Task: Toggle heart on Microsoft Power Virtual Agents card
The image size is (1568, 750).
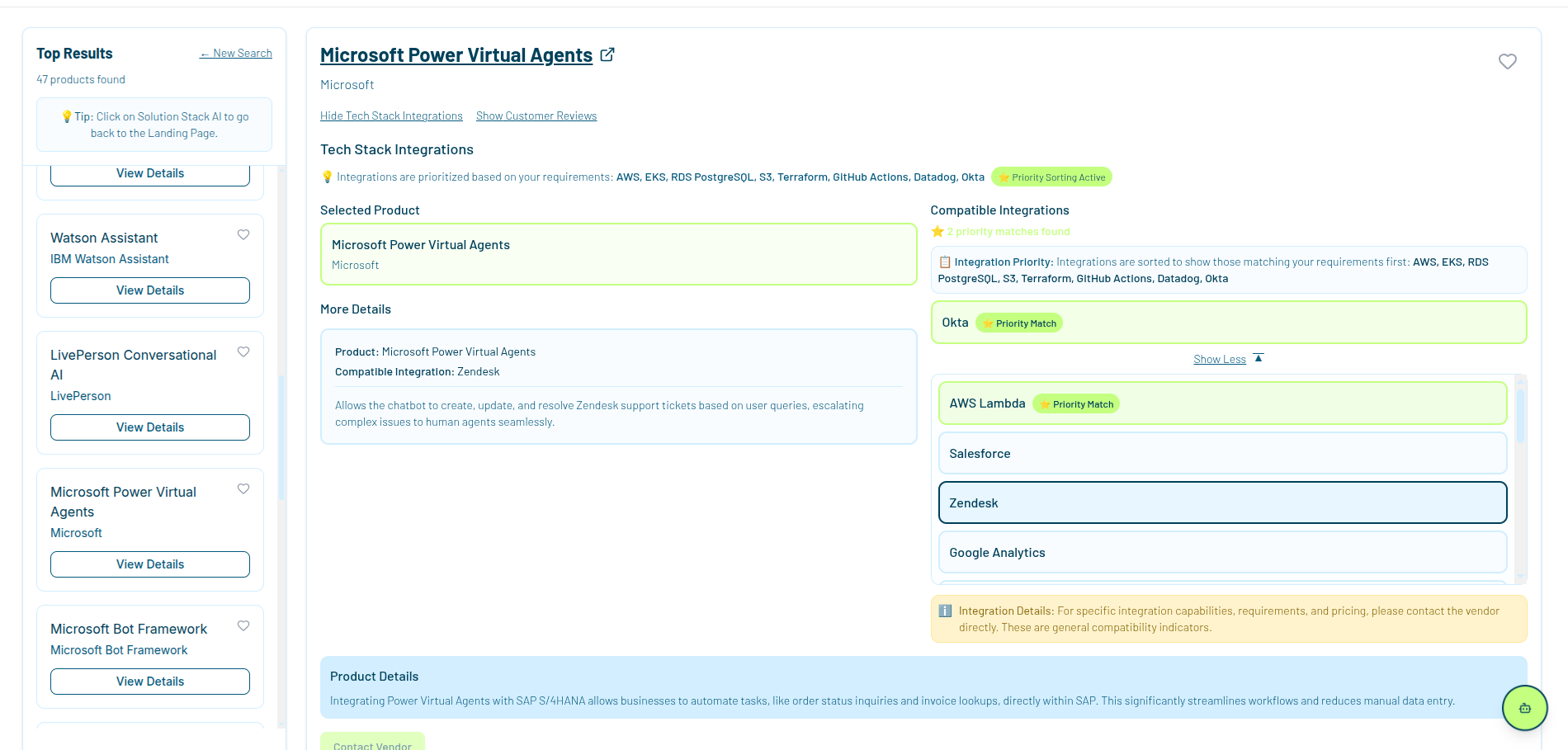Action: point(243,488)
